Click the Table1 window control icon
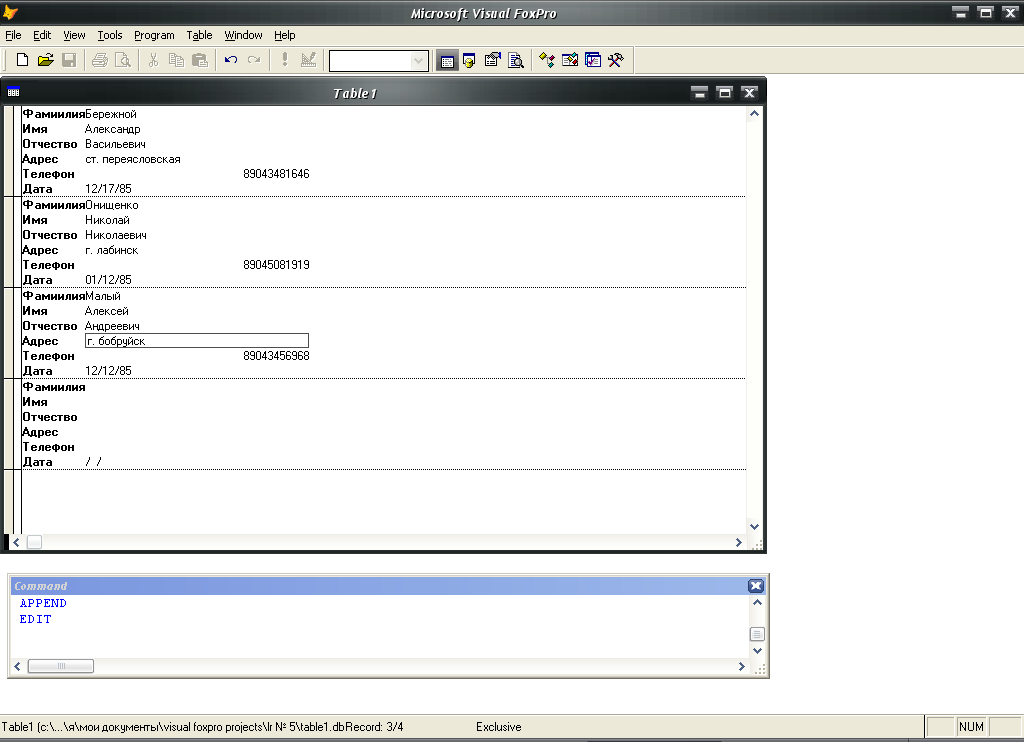1024x742 pixels. tap(13, 93)
